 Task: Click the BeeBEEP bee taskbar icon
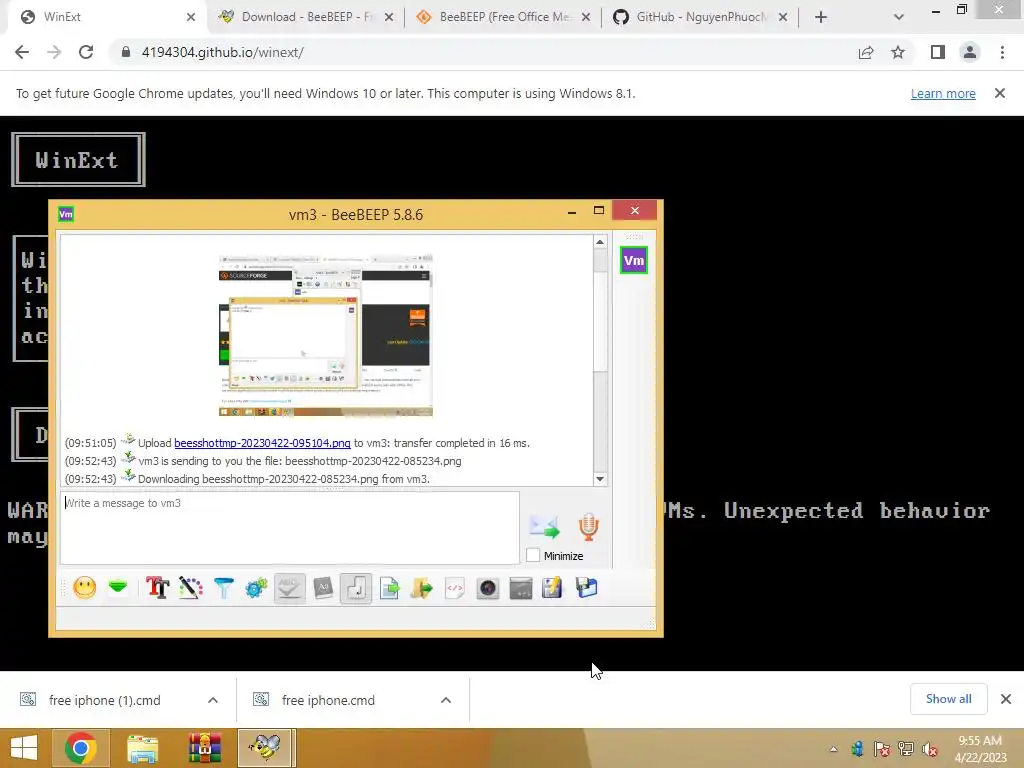(x=264, y=748)
